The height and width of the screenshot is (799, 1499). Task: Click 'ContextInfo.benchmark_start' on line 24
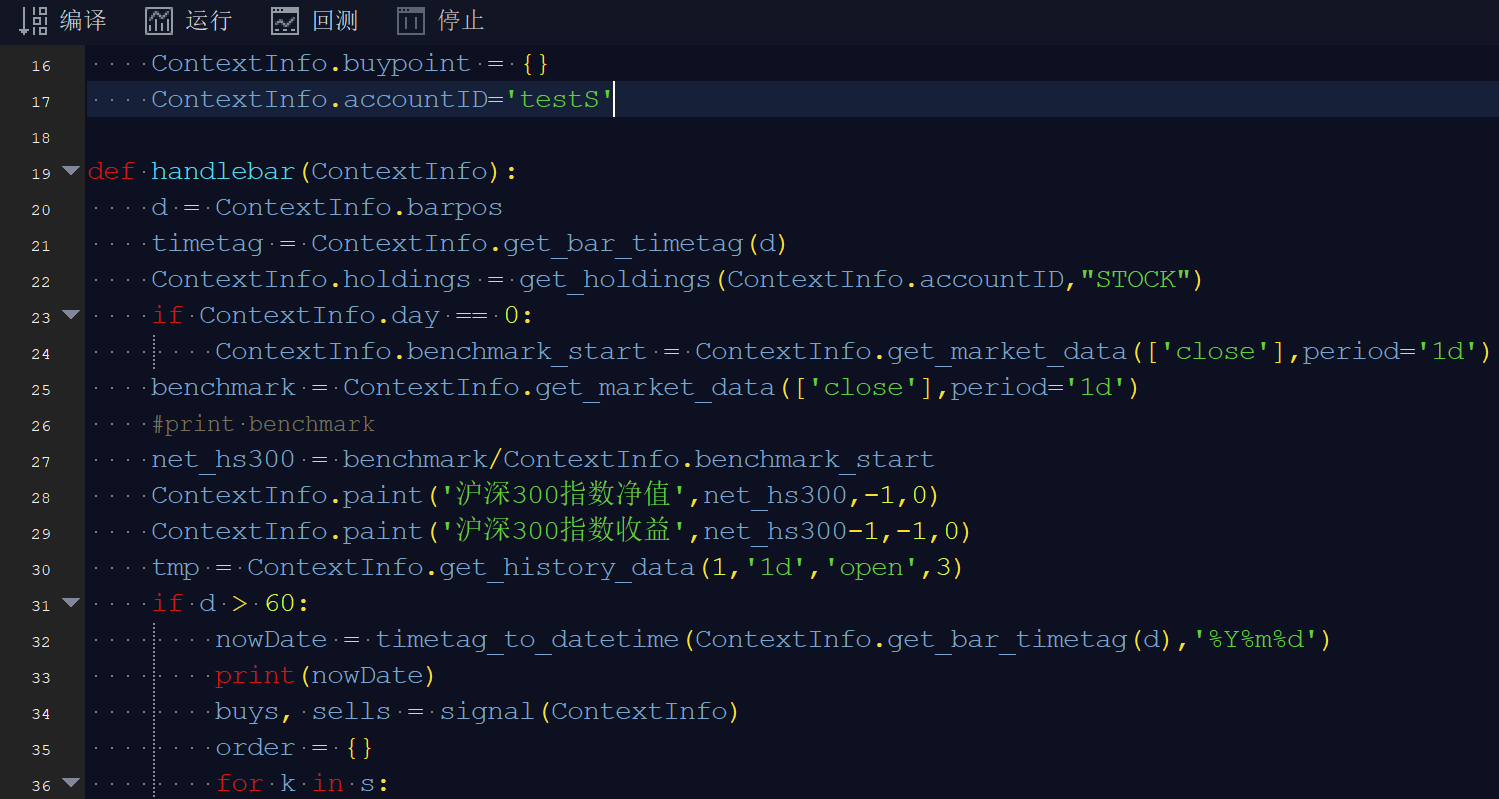pyautogui.click(x=431, y=352)
